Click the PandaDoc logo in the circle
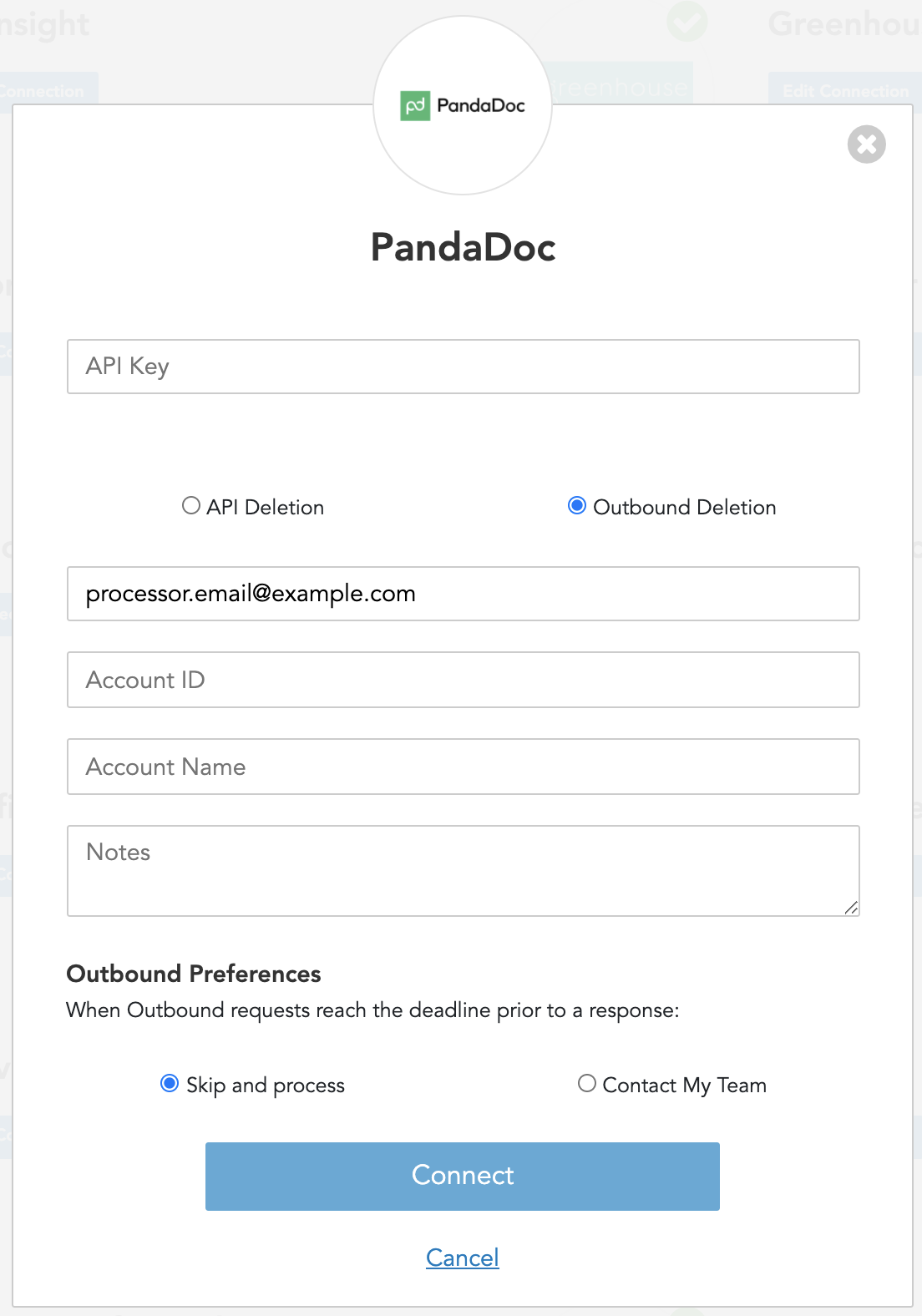 click(463, 106)
